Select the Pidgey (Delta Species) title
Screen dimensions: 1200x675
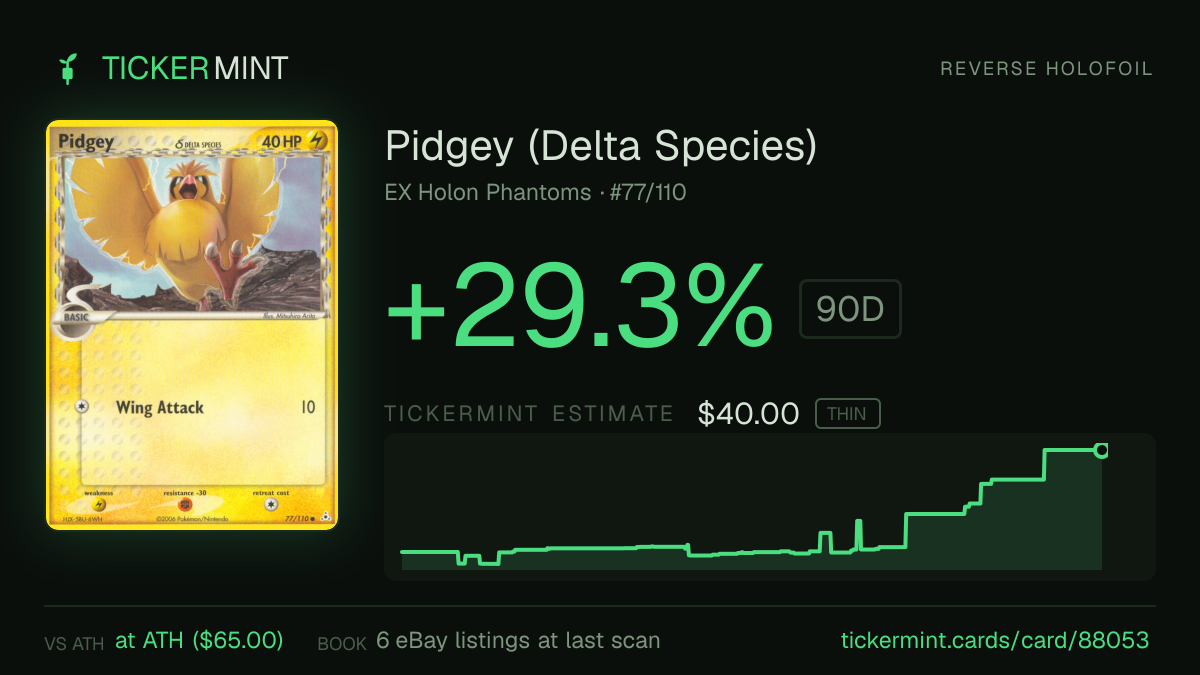point(601,147)
